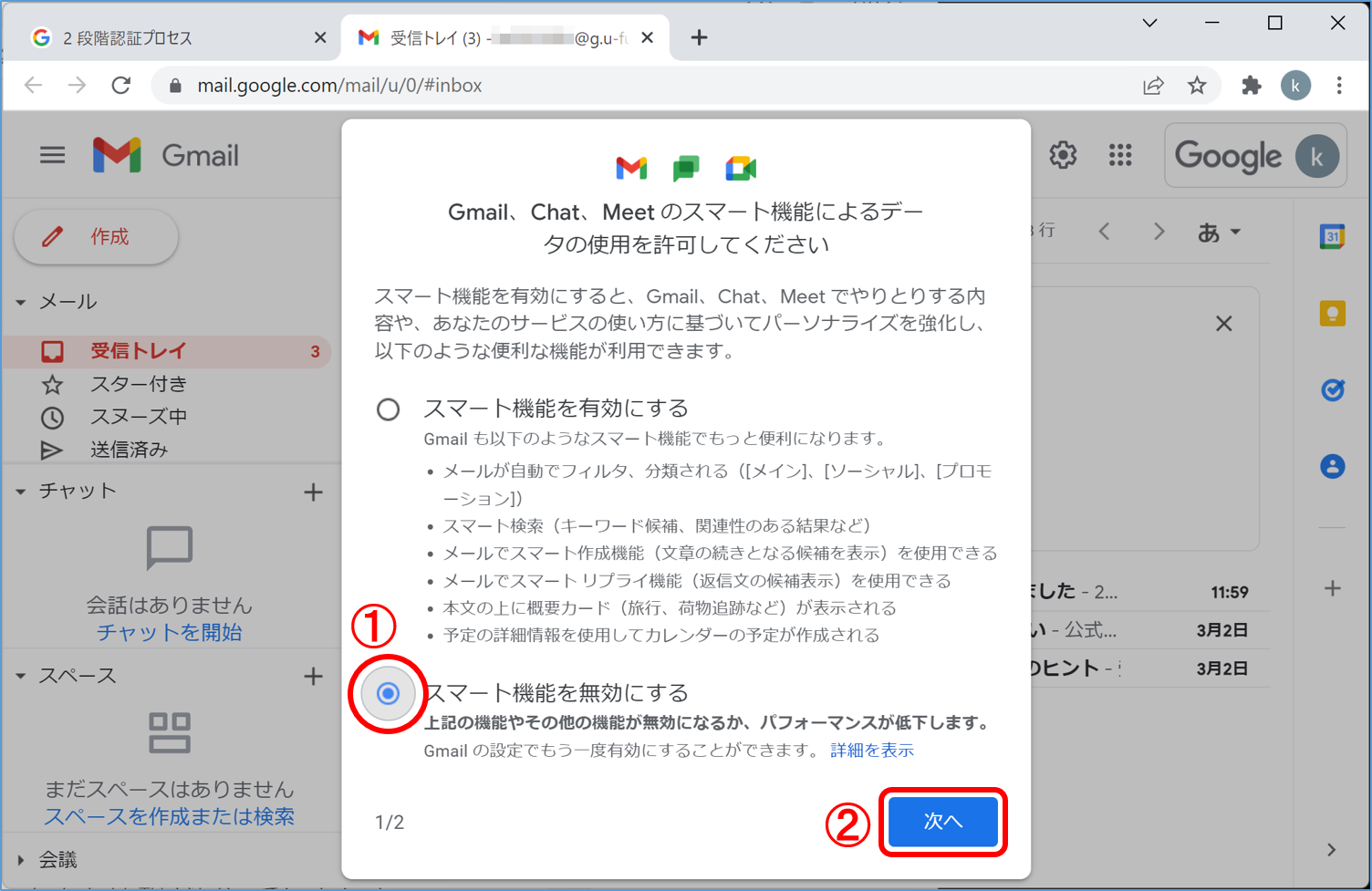This screenshot has height=891, width=1372.
Task: Hide the side panel chevron
Action: point(1332,850)
